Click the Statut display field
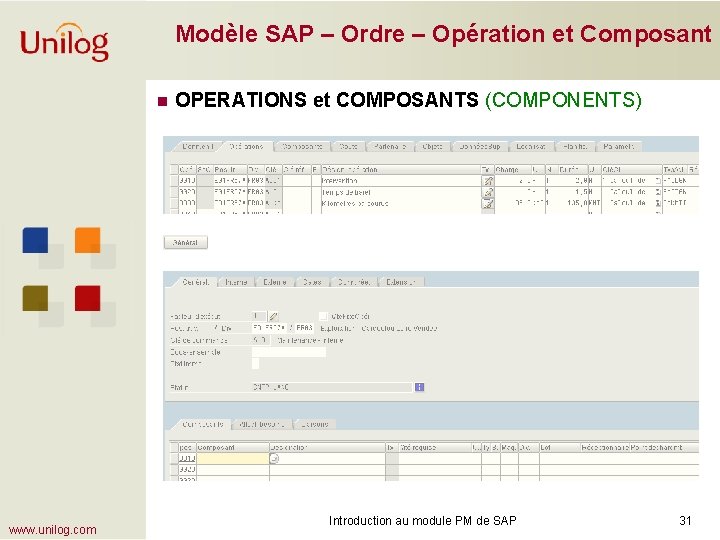Image resolution: width=720 pixels, height=540 pixels. click(332, 387)
